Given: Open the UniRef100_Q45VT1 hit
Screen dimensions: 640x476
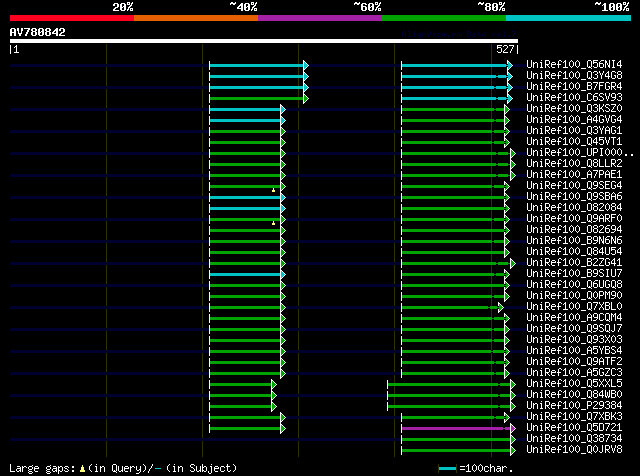Looking at the screenshot, I should point(574,142).
